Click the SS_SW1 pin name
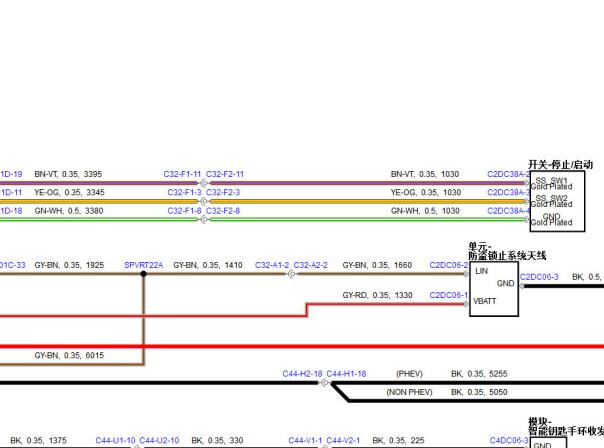The height and width of the screenshot is (448, 604). [552, 180]
